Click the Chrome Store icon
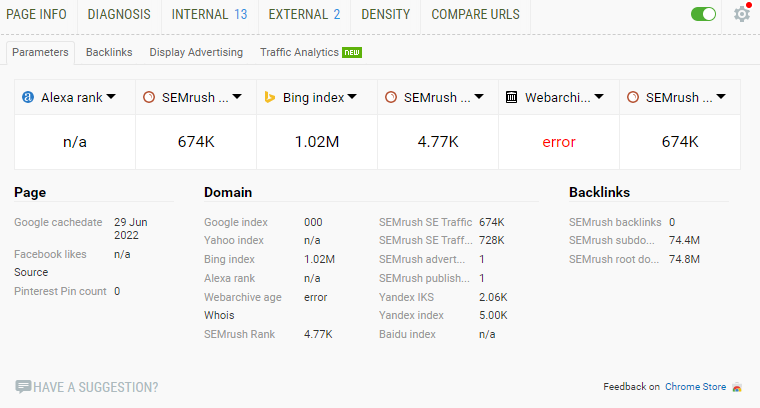Image resolution: width=760 pixels, height=408 pixels. point(737,387)
